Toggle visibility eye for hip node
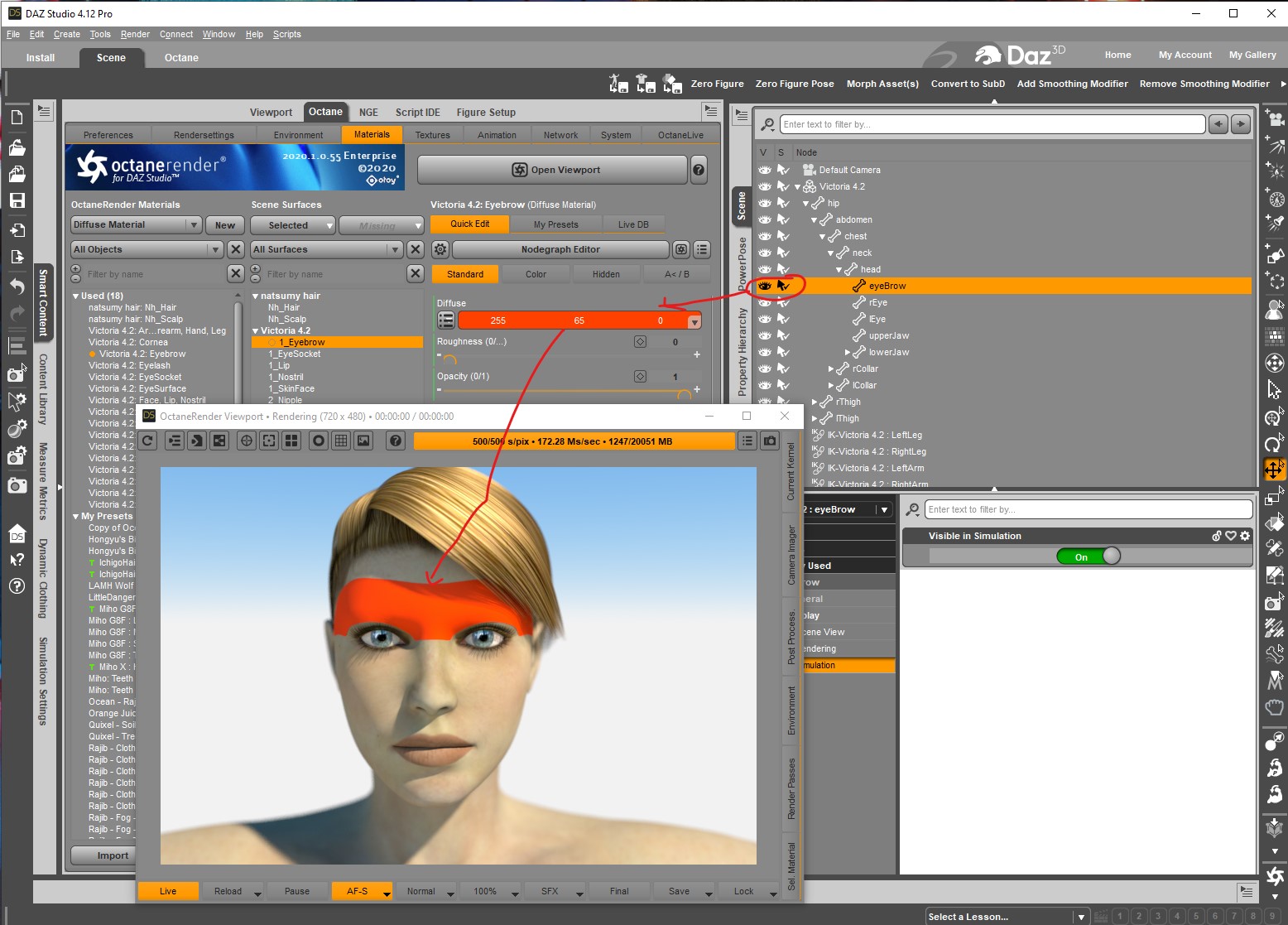Image resolution: width=1288 pixels, height=925 pixels. pos(765,203)
